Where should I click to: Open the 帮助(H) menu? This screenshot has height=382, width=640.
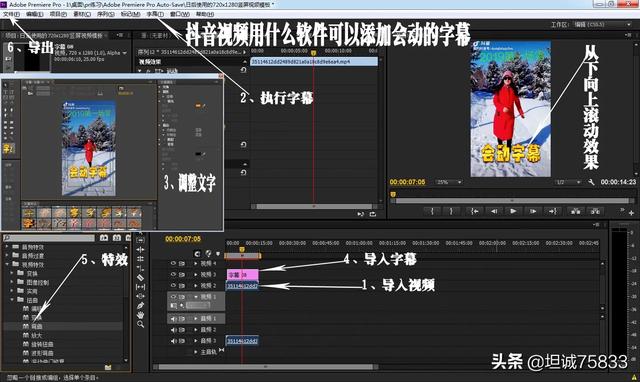pos(205,14)
